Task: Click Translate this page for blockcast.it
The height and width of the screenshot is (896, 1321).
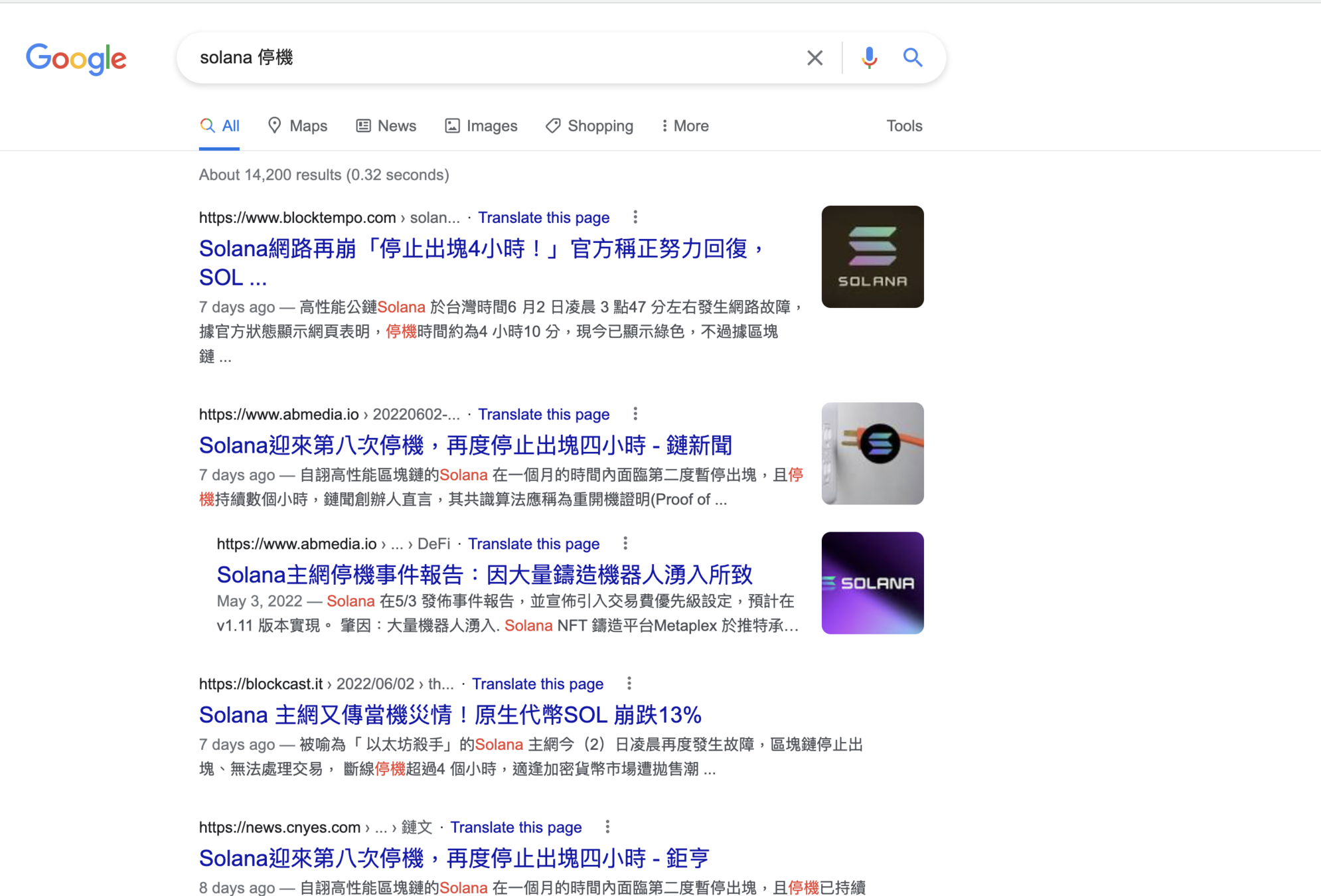Action: [537, 684]
